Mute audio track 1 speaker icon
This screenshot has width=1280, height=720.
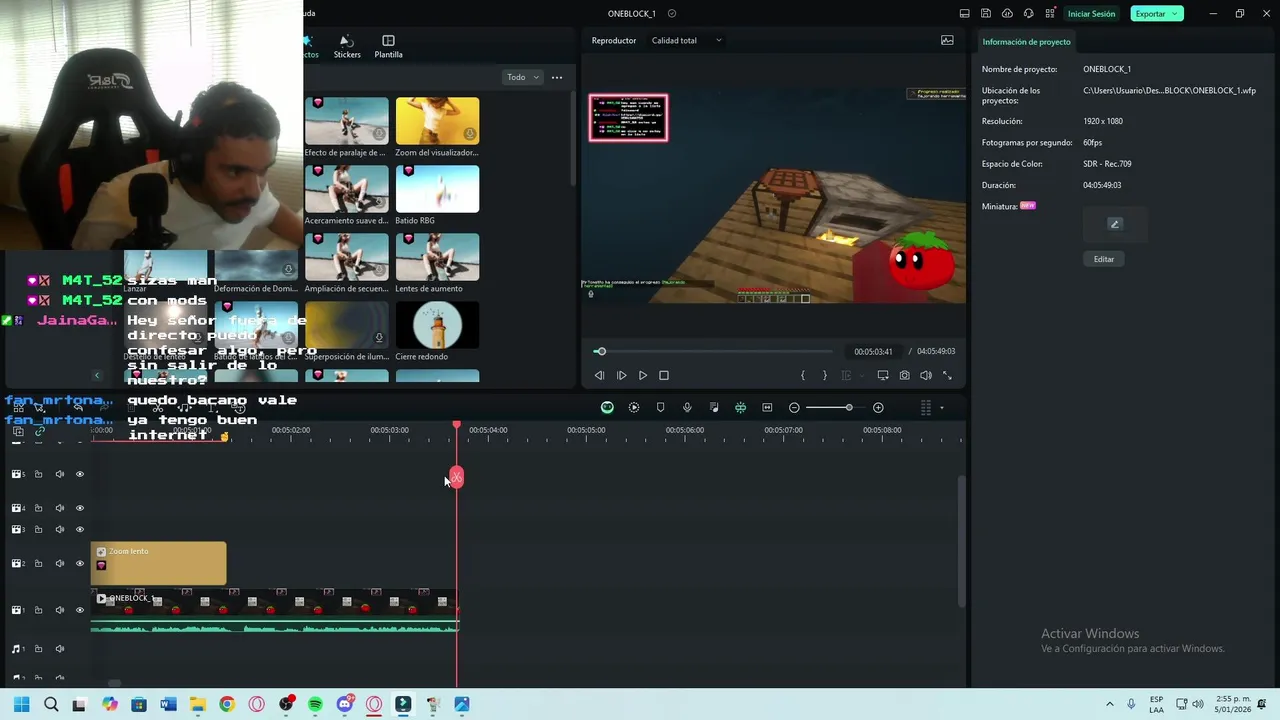tap(59, 649)
